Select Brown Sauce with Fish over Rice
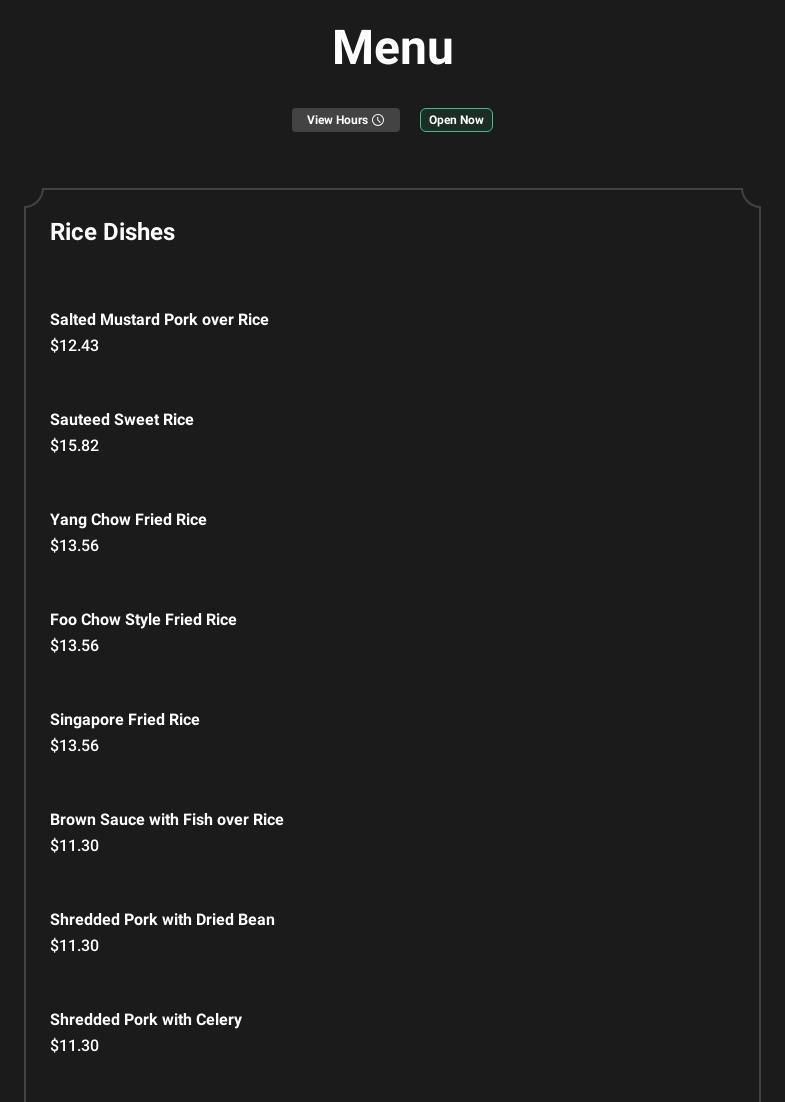The image size is (785, 1102). pos(167,820)
